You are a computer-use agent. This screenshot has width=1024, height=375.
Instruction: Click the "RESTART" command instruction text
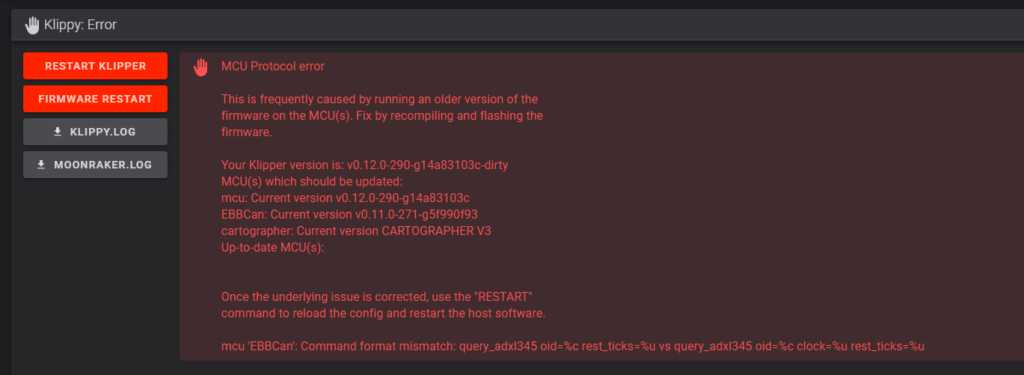[x=383, y=305]
